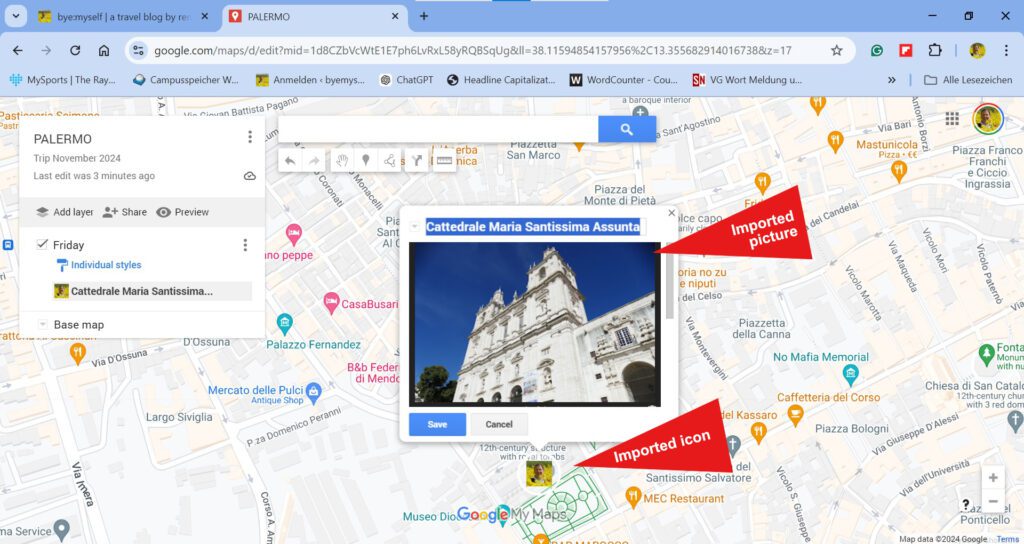Open Alle Lesezeichen folder
Viewport: 1024px width, 544px height.
(x=968, y=80)
